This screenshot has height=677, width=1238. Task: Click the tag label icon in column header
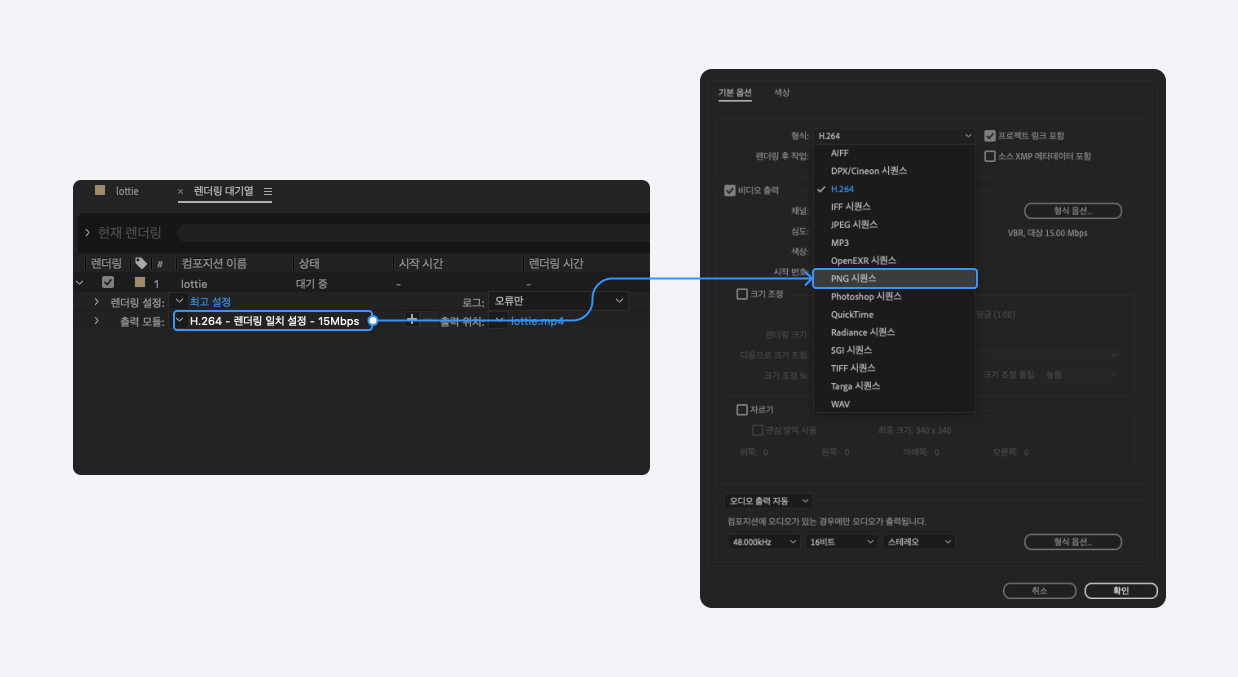click(141, 263)
